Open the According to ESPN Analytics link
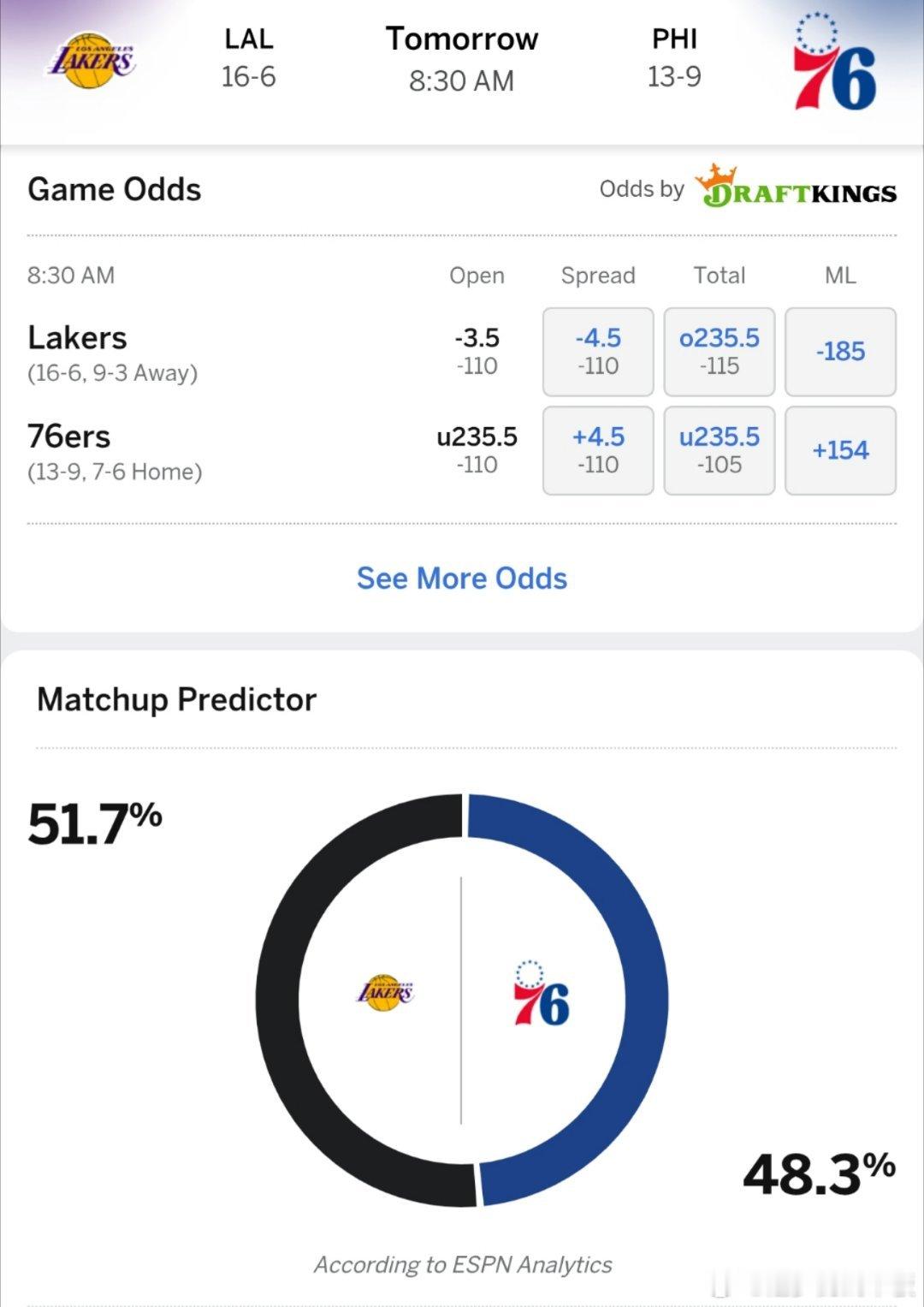The height and width of the screenshot is (1307, 924). pyautogui.click(x=462, y=1263)
